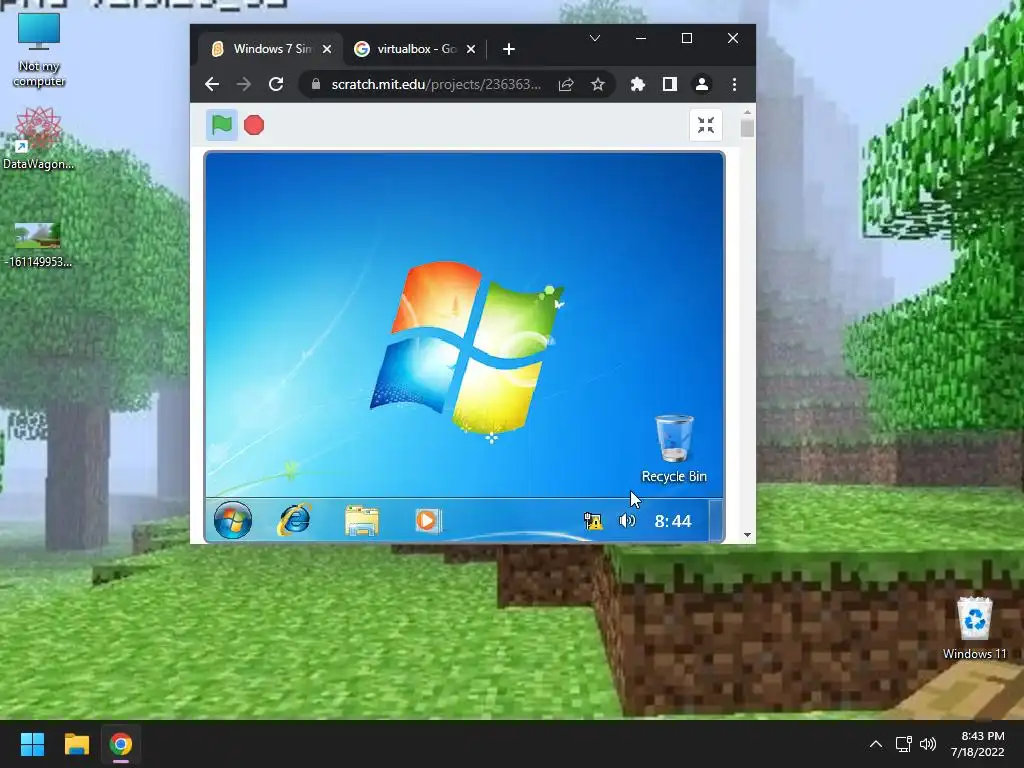1024x768 pixels.
Task: Click the green flag to start the Scratch project
Action: click(x=221, y=125)
